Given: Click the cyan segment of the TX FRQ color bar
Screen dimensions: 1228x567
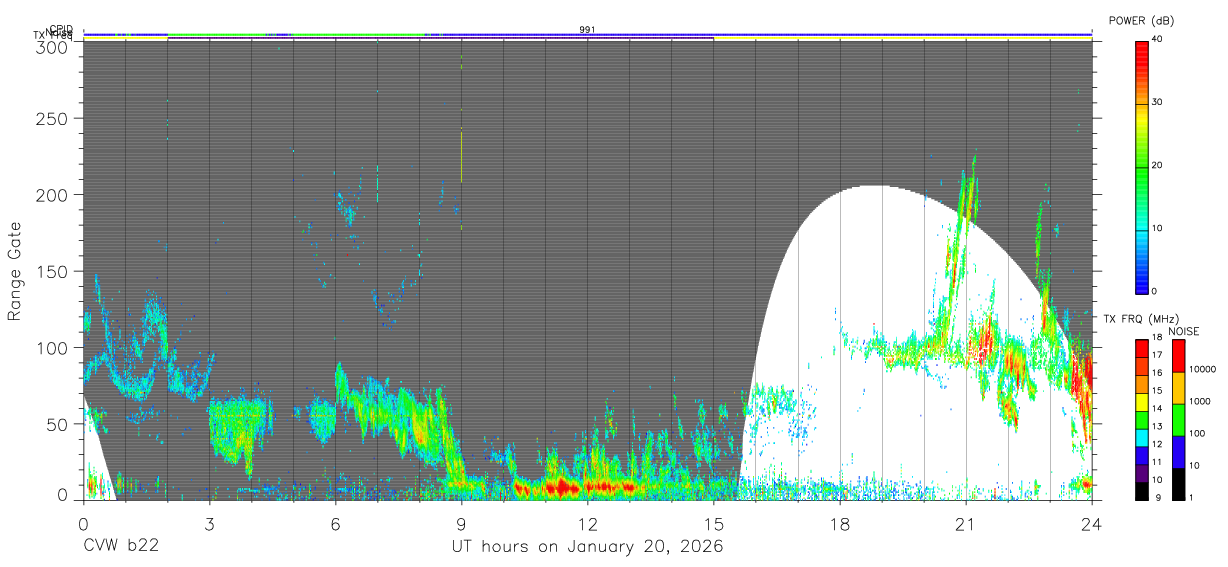Looking at the screenshot, I should [x=1142, y=438].
